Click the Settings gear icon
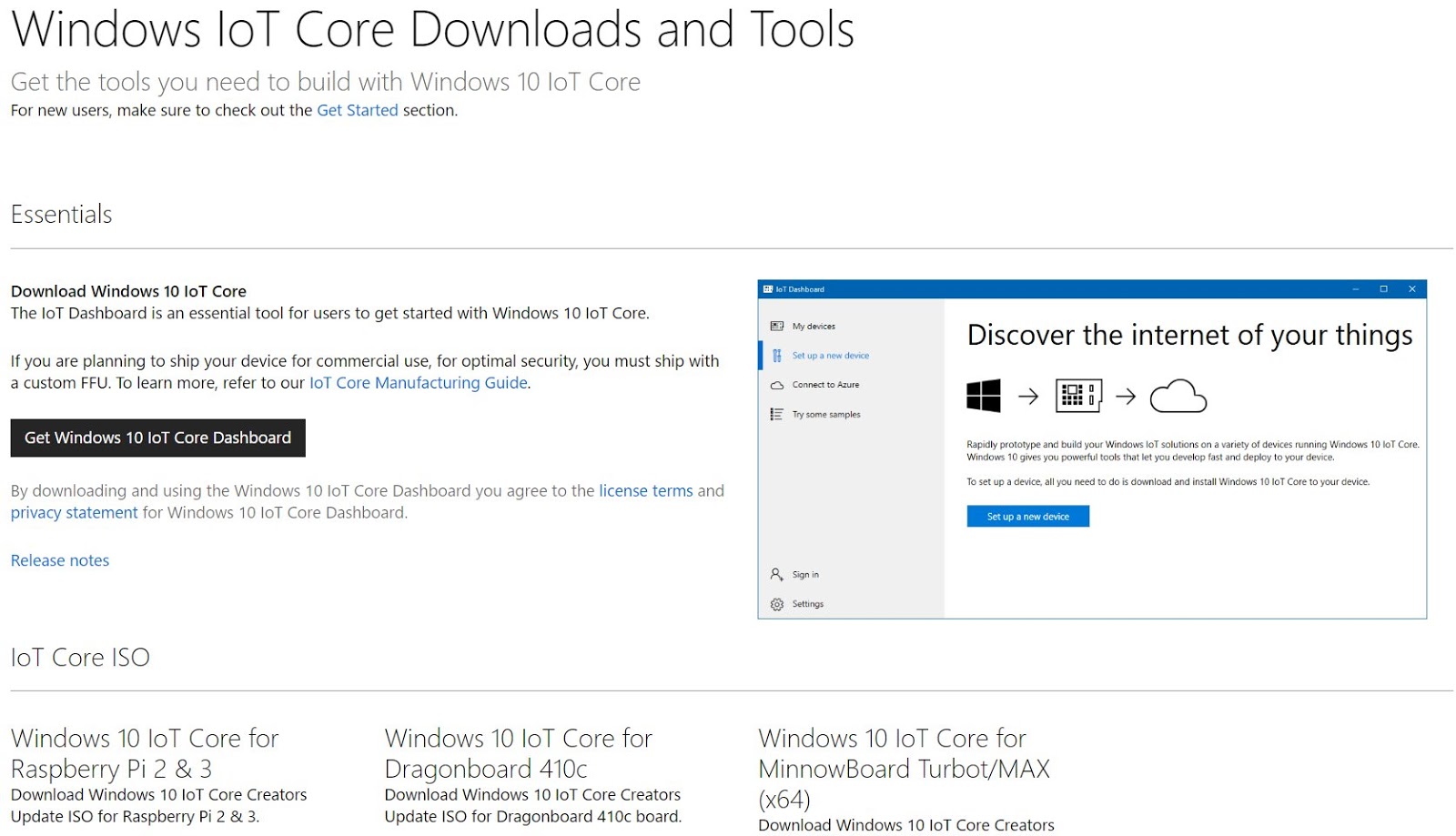Screen dimensions: 1456x836 776,604
